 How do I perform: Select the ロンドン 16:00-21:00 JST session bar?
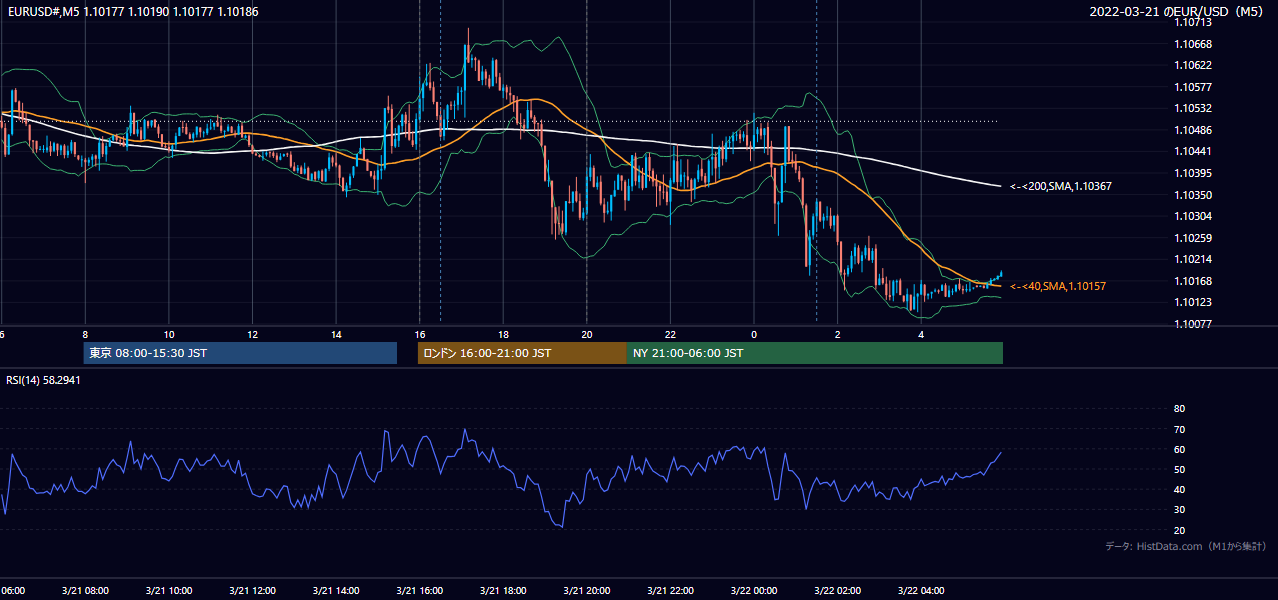522,353
